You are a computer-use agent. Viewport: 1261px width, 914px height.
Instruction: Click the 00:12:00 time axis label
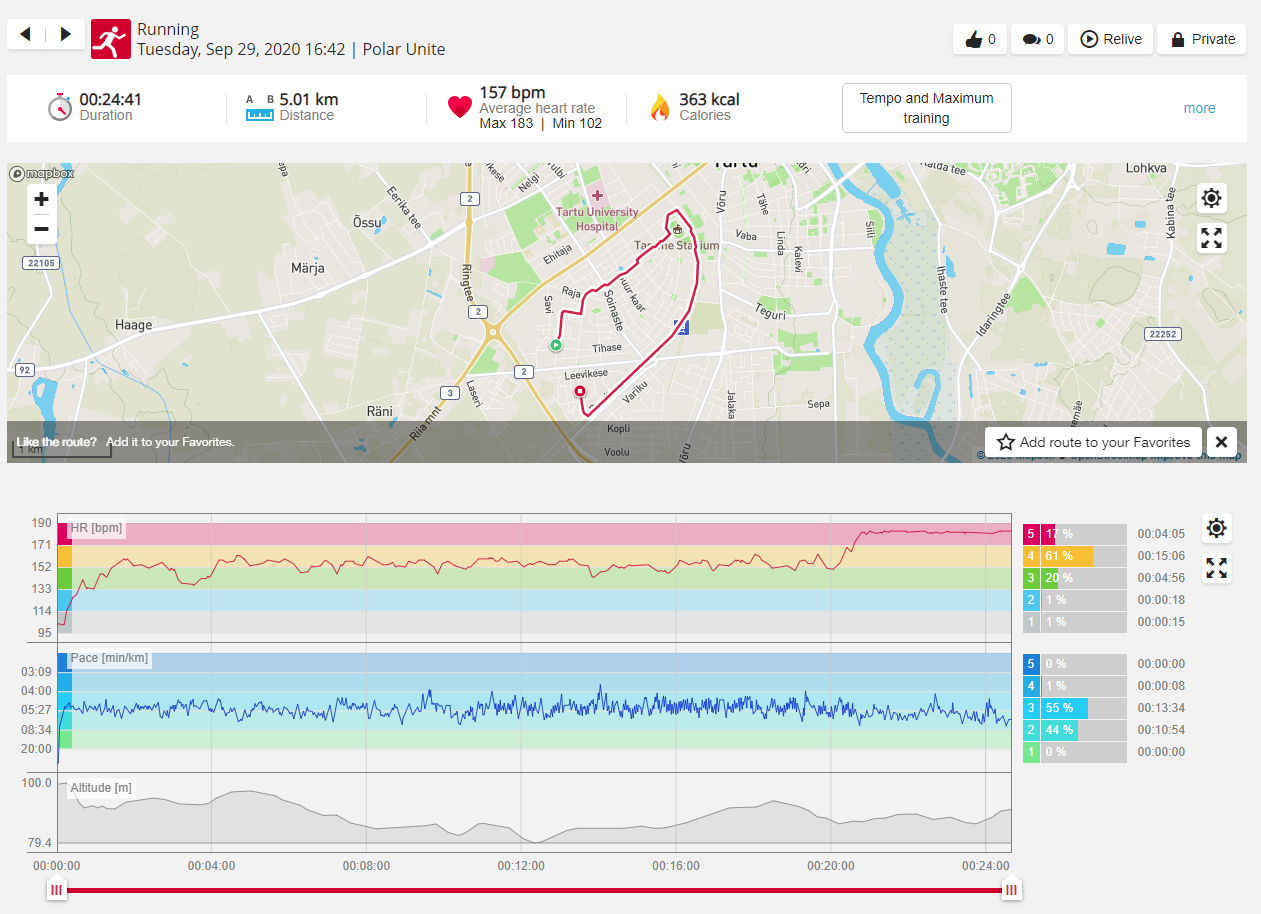[521, 866]
